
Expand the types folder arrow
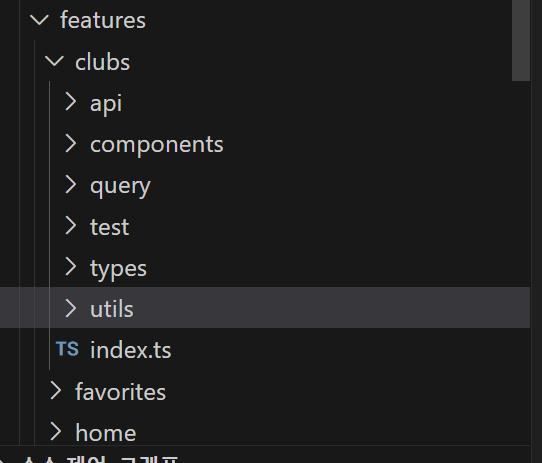(71, 267)
